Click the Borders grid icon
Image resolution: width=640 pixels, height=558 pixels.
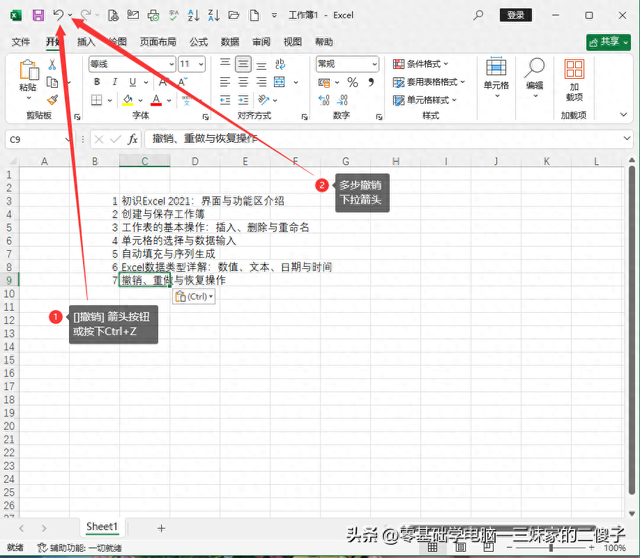pyautogui.click(x=97, y=100)
